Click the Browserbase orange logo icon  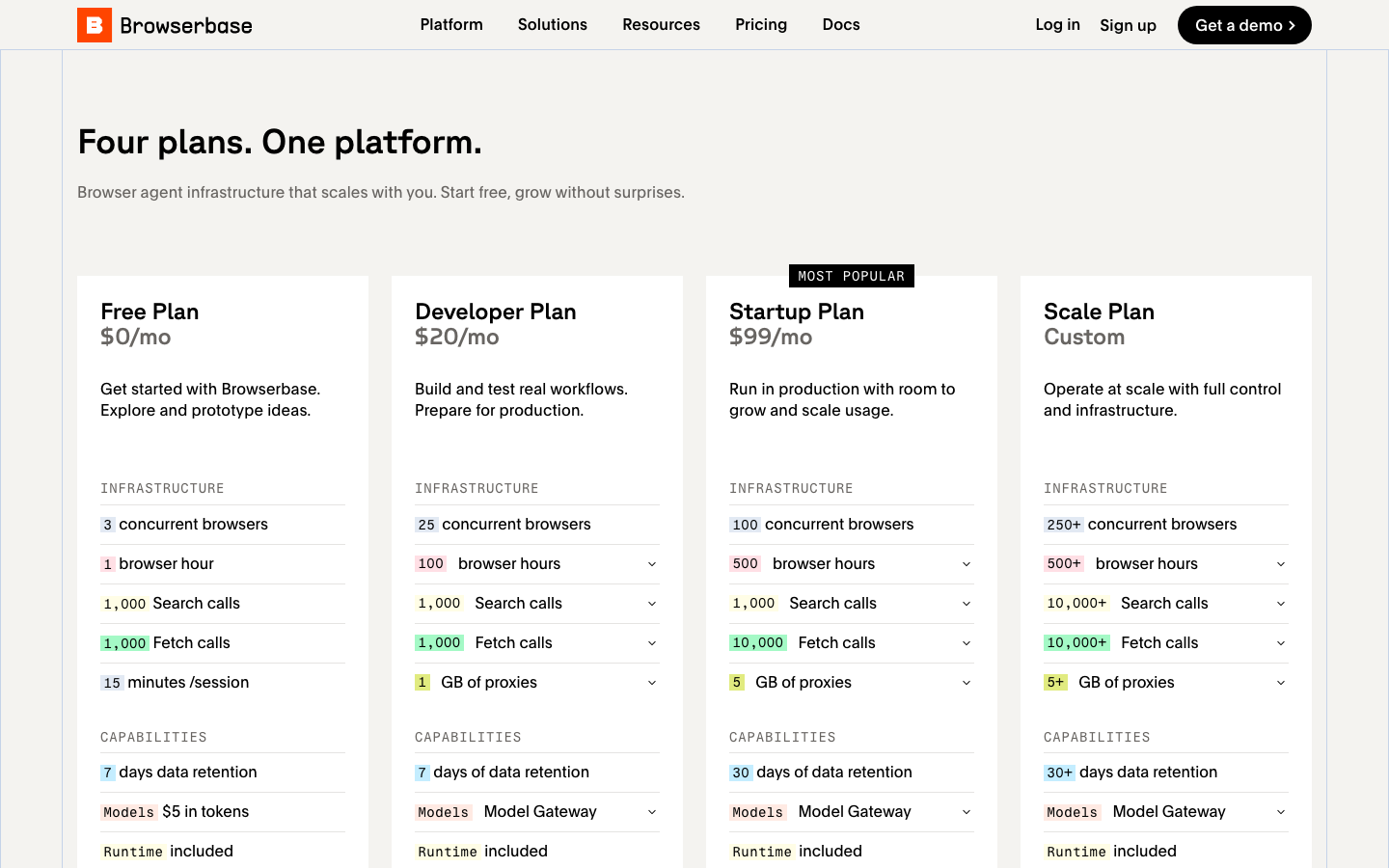click(95, 25)
